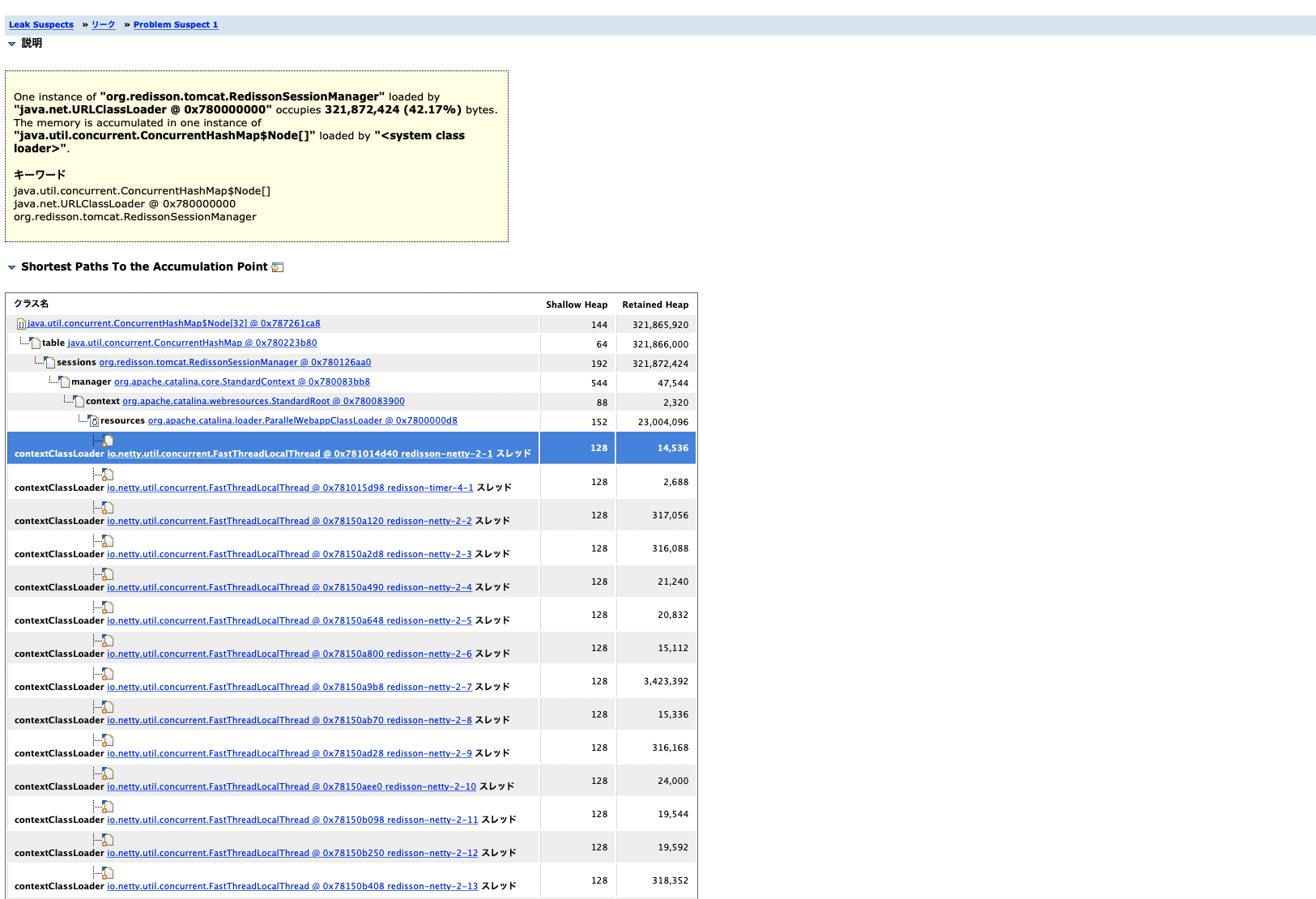Screen dimensions: 1316x899
Task: Click the Retained Heap column header
Action: [x=655, y=305]
